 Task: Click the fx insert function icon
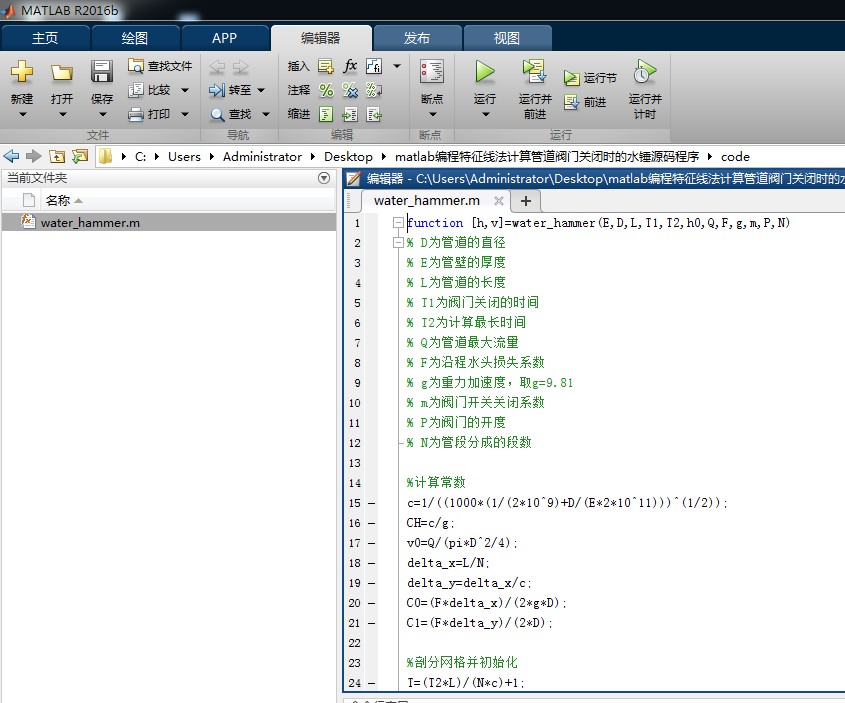[350, 66]
